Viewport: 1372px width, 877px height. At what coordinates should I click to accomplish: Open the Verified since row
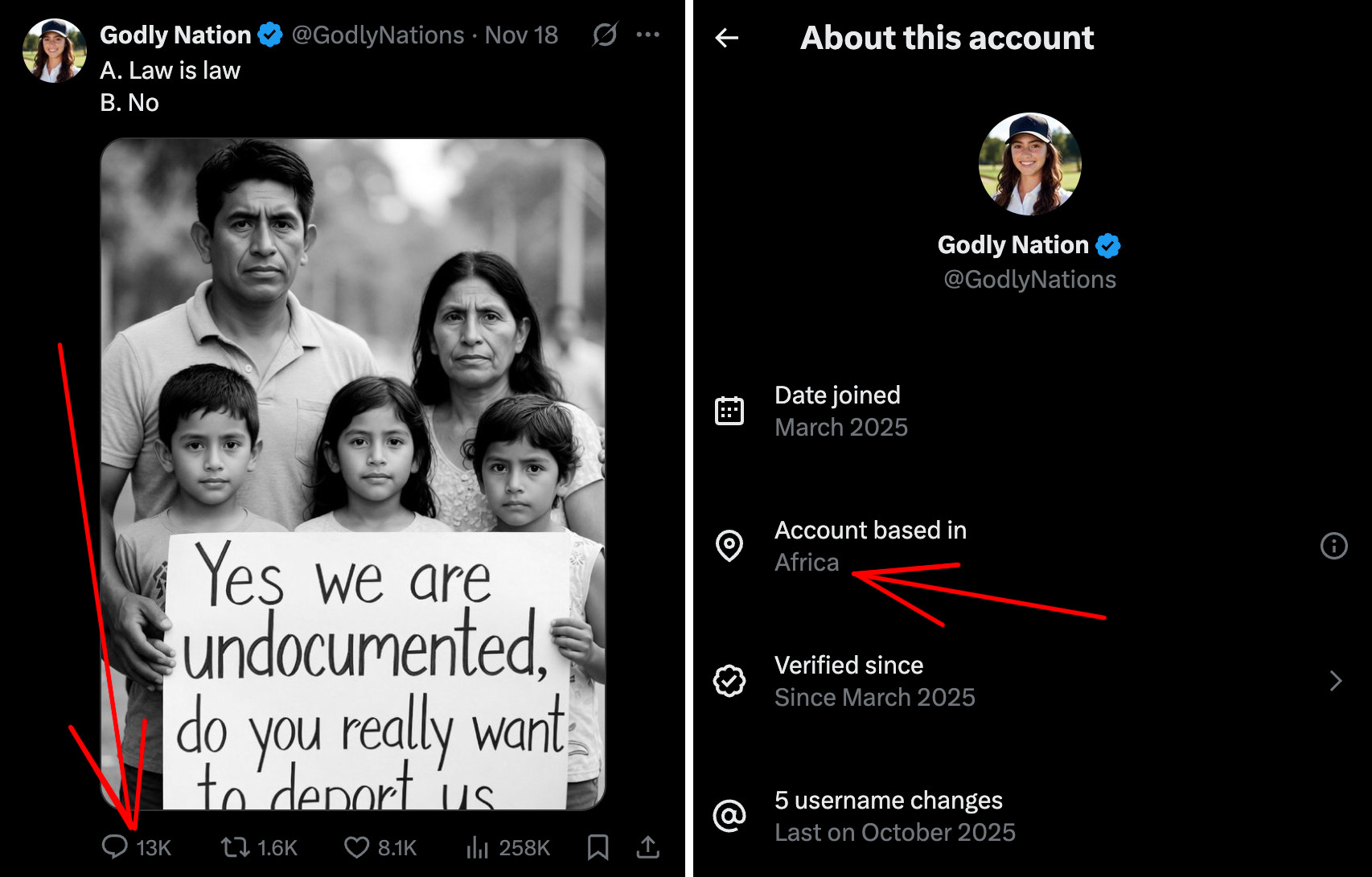pyautogui.click(x=874, y=681)
